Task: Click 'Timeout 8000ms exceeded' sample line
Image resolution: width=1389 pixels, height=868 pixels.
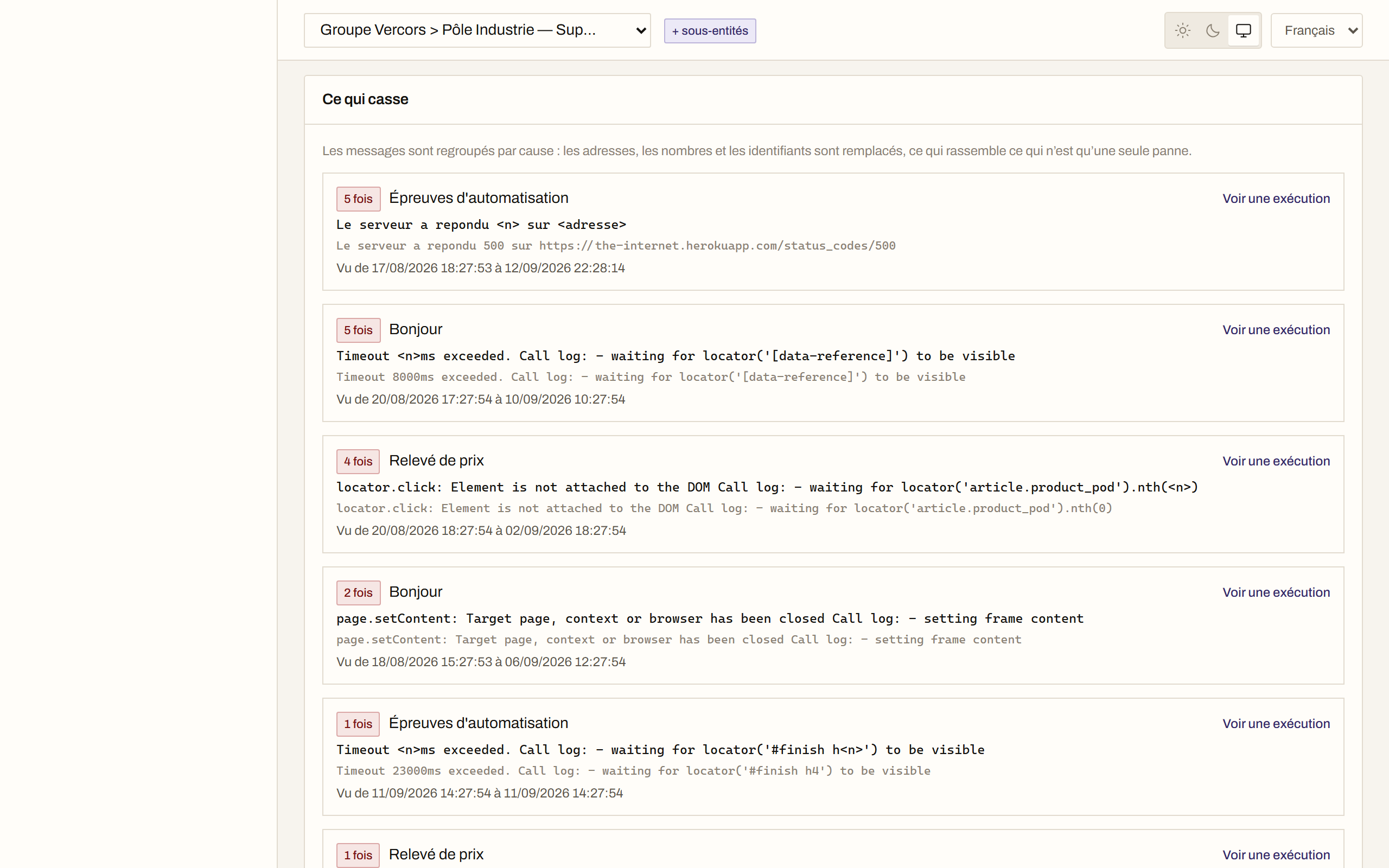Action: click(x=651, y=377)
